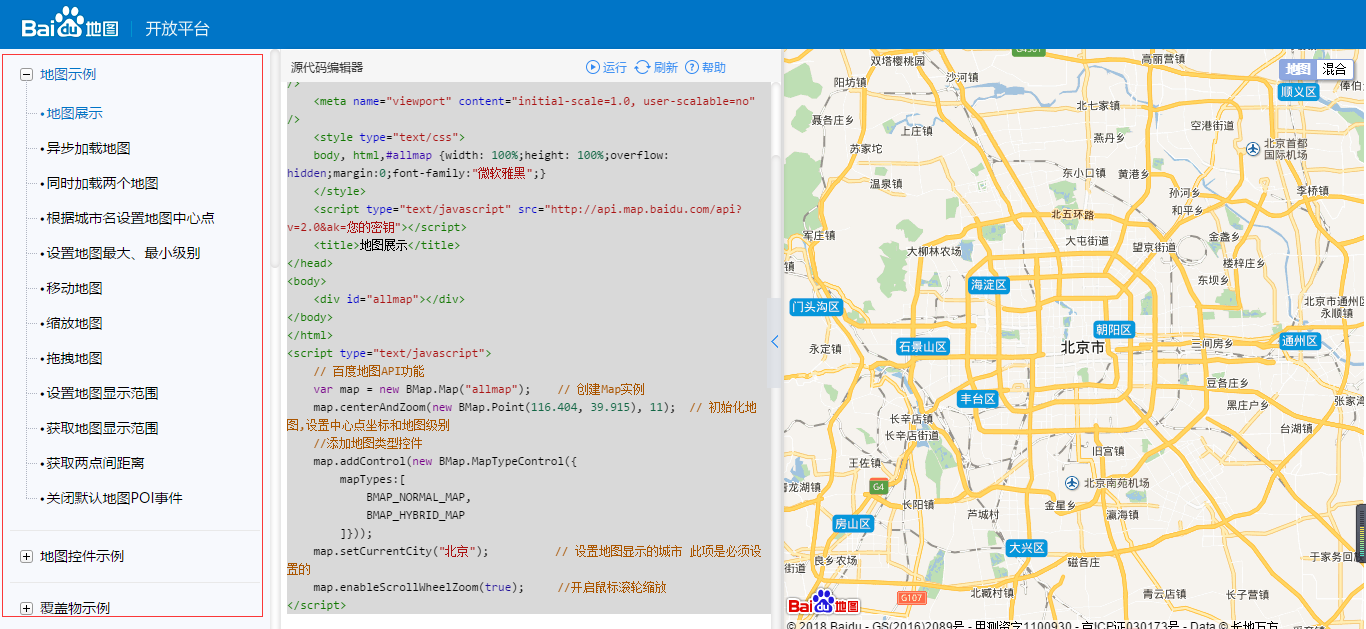Open the 拖拽地图 example
The image size is (1366, 629).
[74, 358]
